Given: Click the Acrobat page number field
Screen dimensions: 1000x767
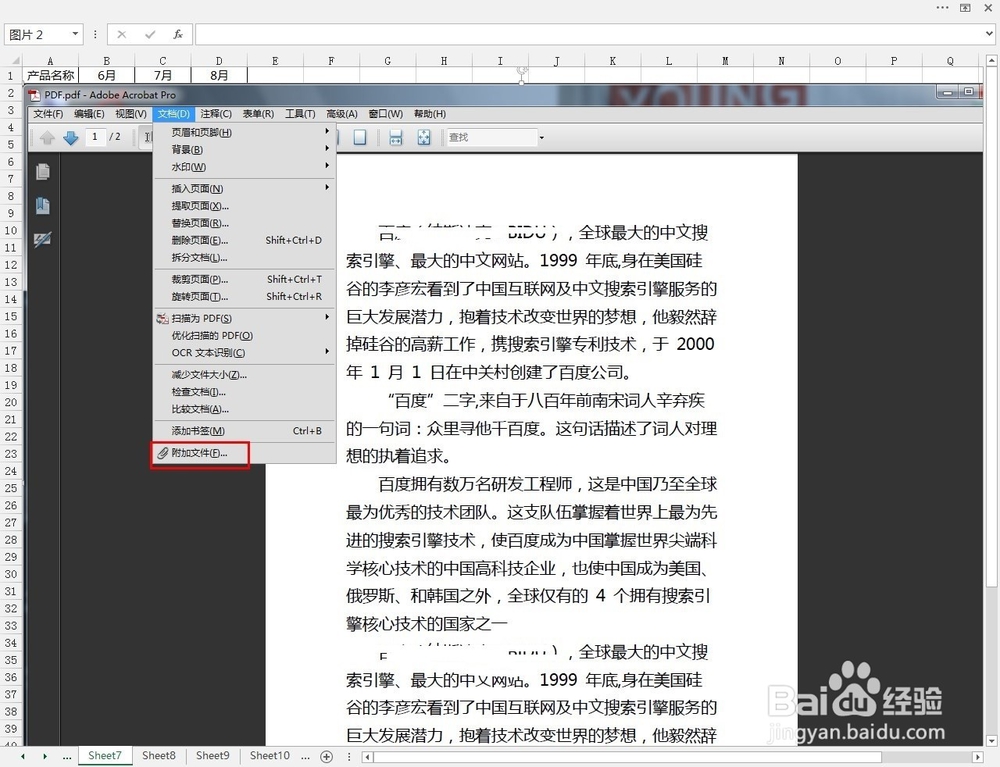Looking at the screenshot, I should tap(95, 136).
